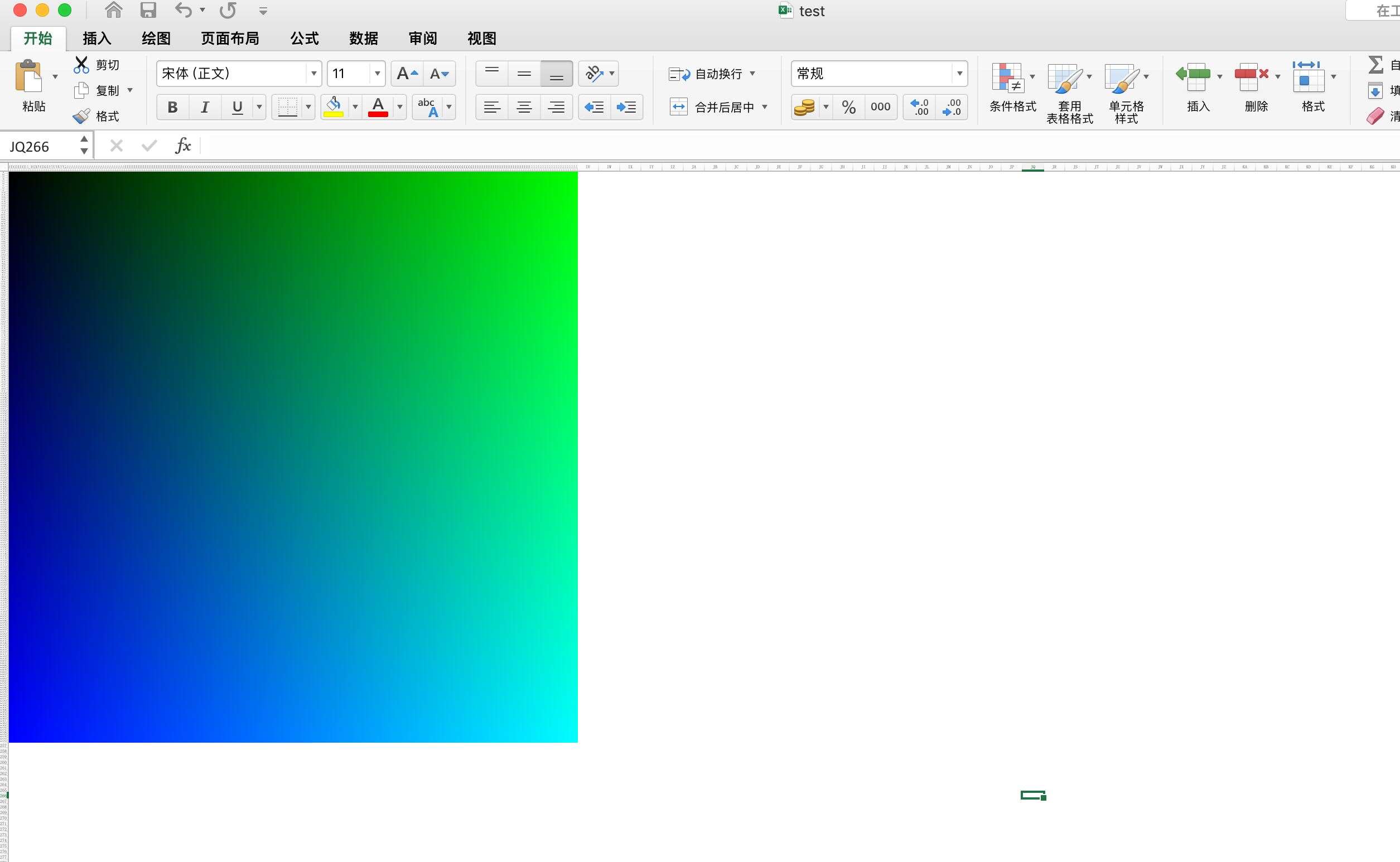Switch to the 插入 ribbon tab

[x=96, y=38]
